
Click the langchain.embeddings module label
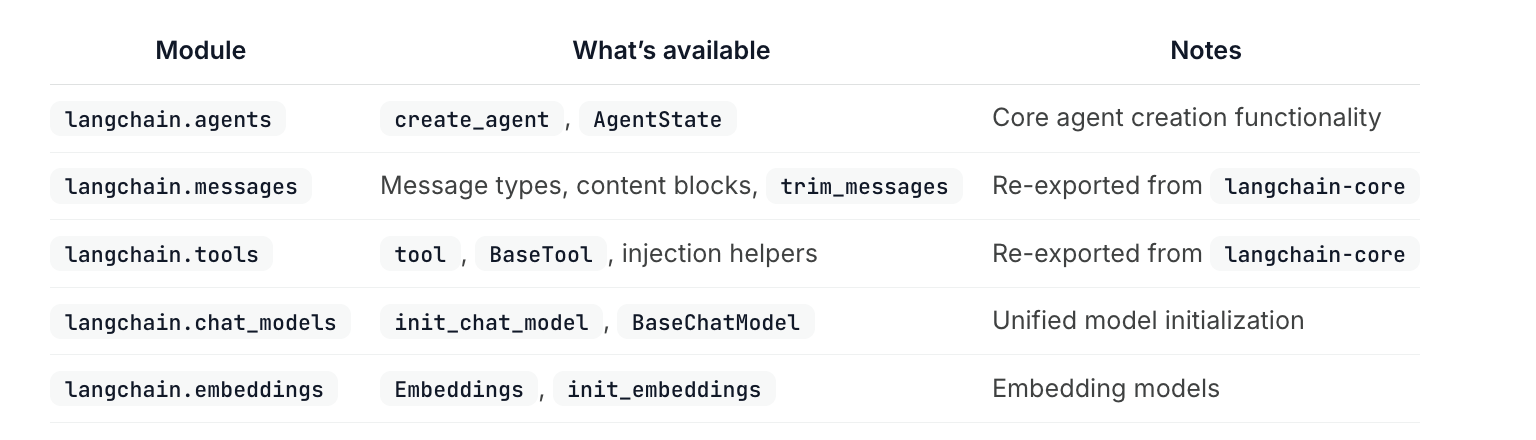[x=194, y=389]
